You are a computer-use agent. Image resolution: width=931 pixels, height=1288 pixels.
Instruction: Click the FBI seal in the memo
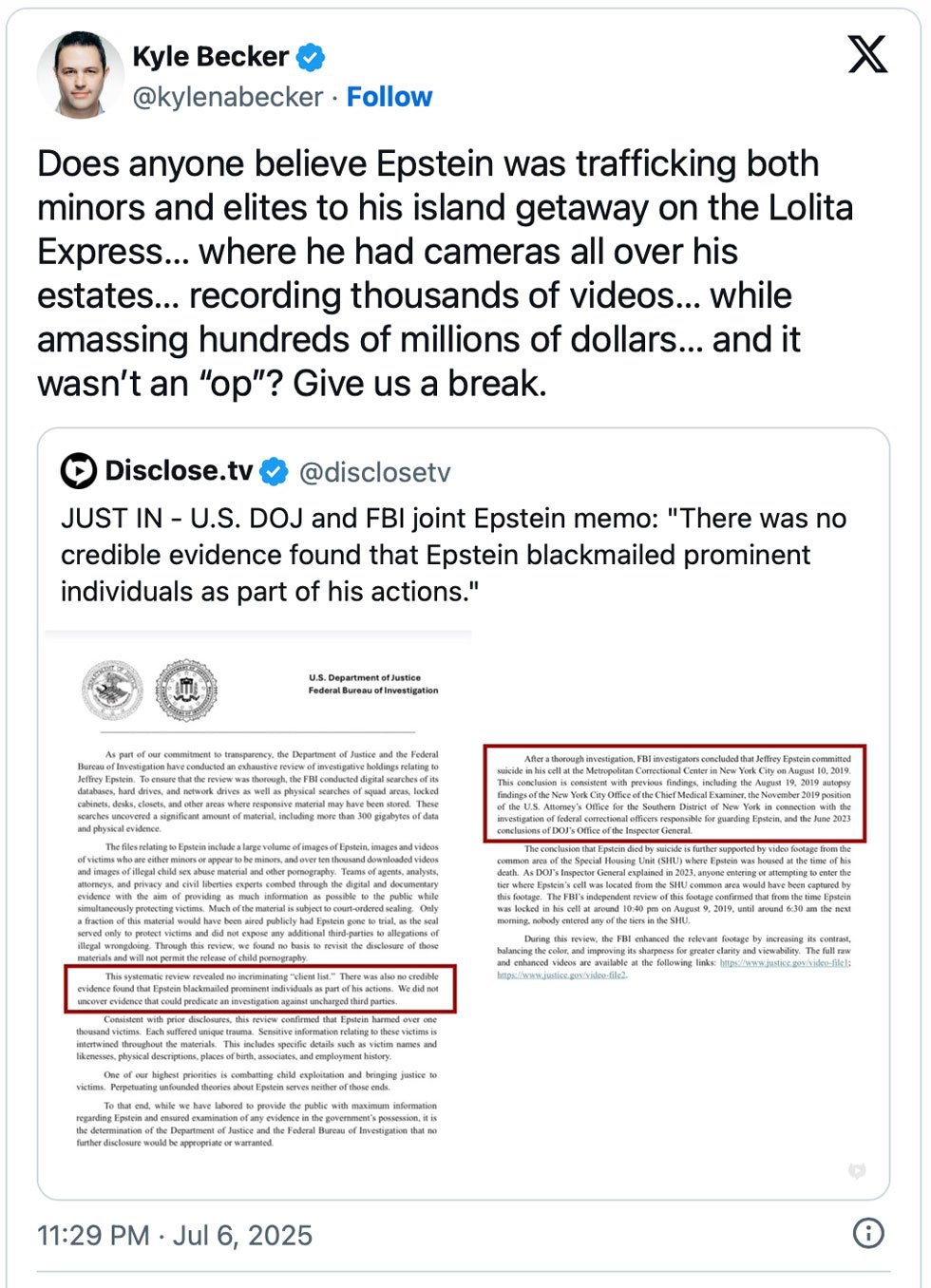pos(187,691)
